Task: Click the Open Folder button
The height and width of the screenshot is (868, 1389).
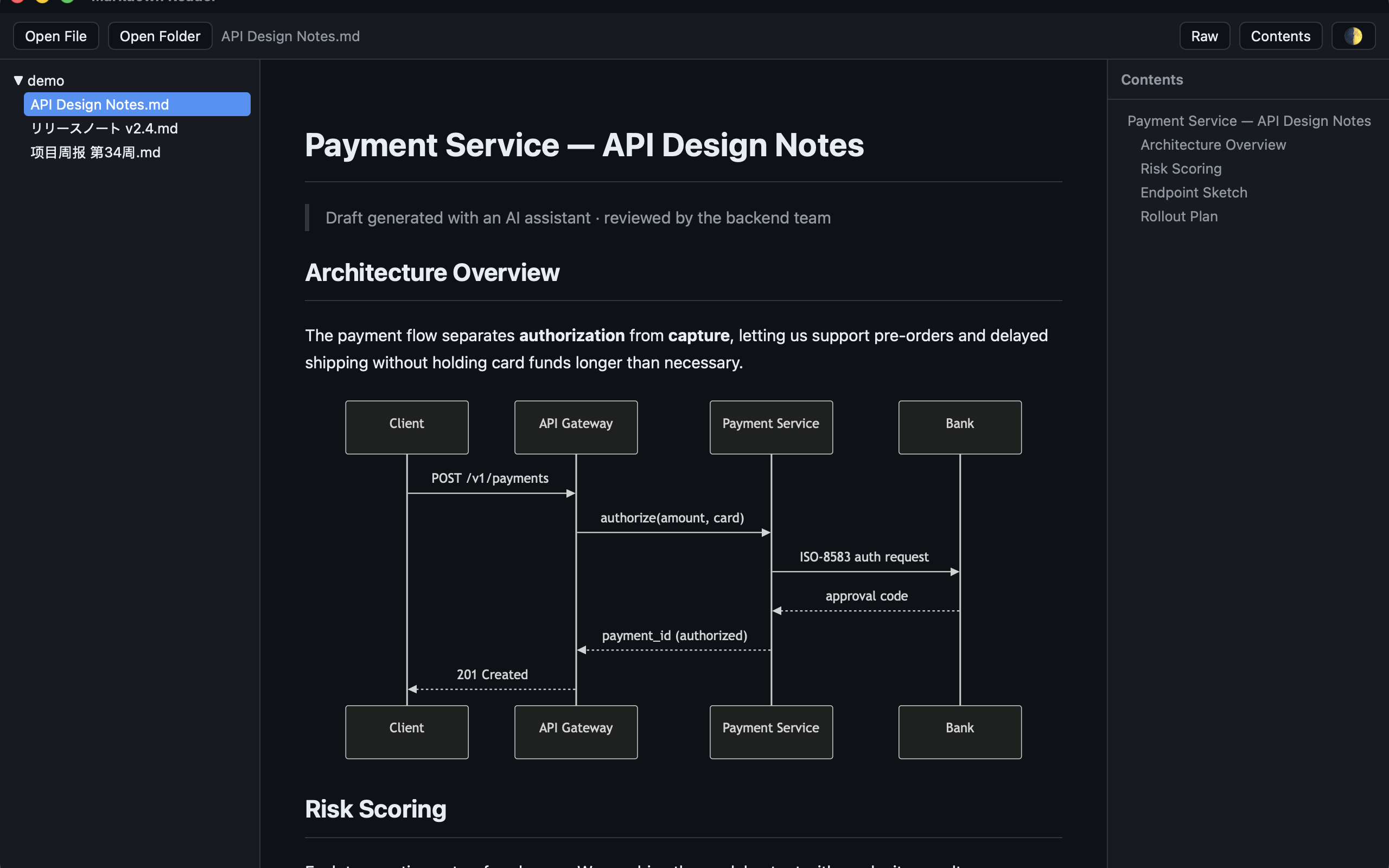Action: click(x=160, y=36)
